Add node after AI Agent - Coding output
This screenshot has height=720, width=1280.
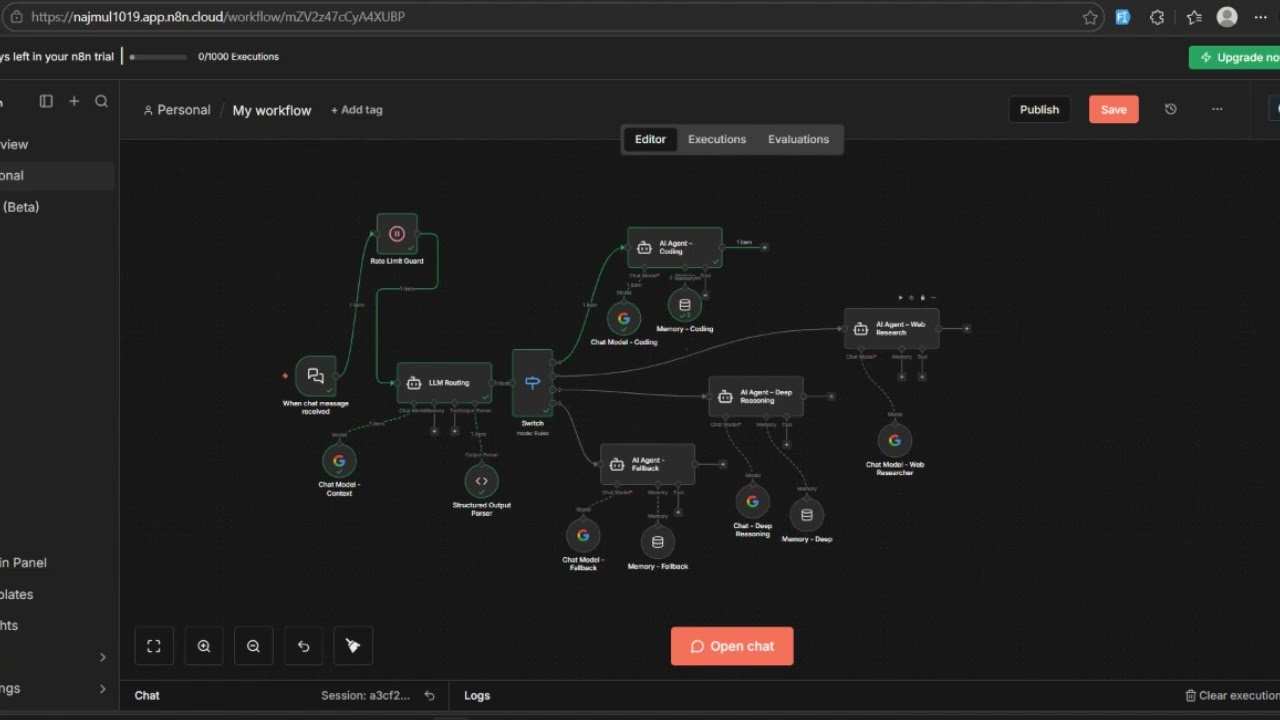pyautogui.click(x=765, y=246)
